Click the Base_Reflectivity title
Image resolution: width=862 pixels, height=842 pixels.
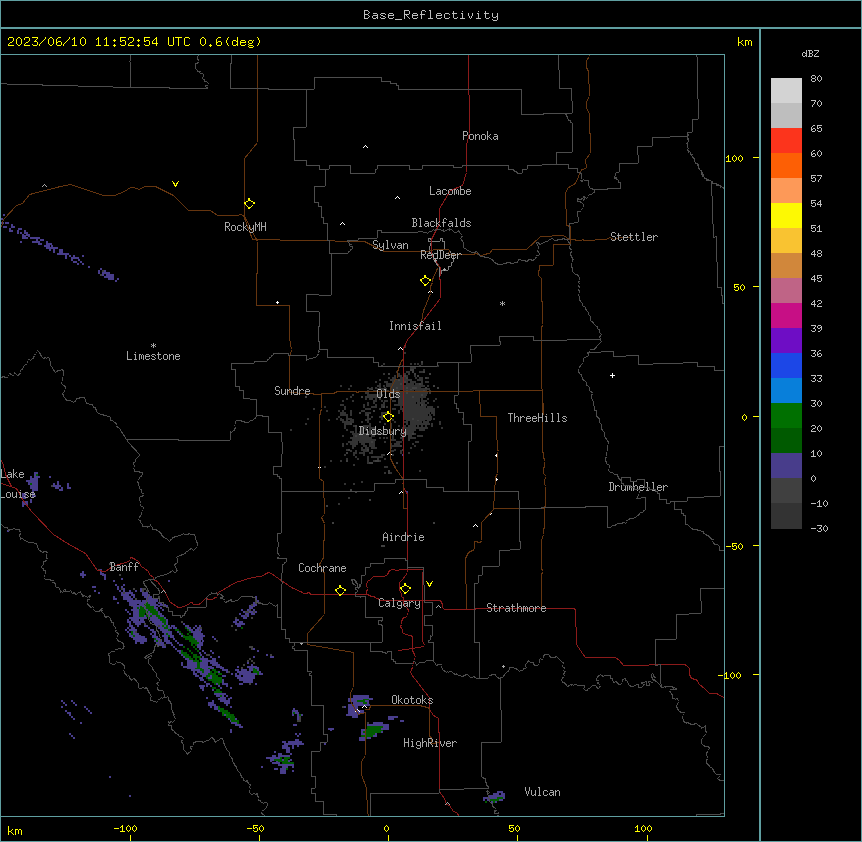431,15
